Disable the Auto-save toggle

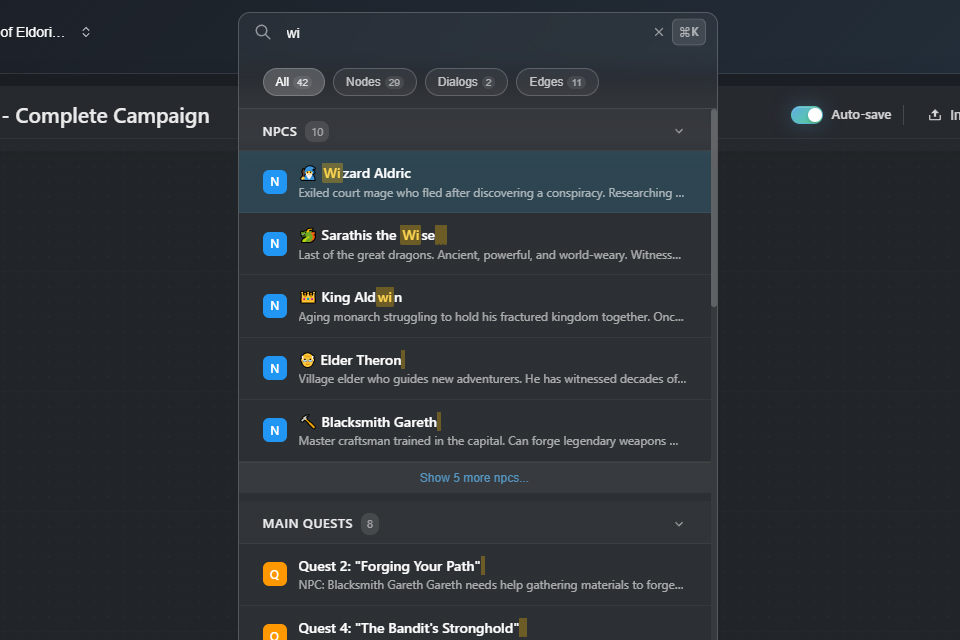pos(806,114)
